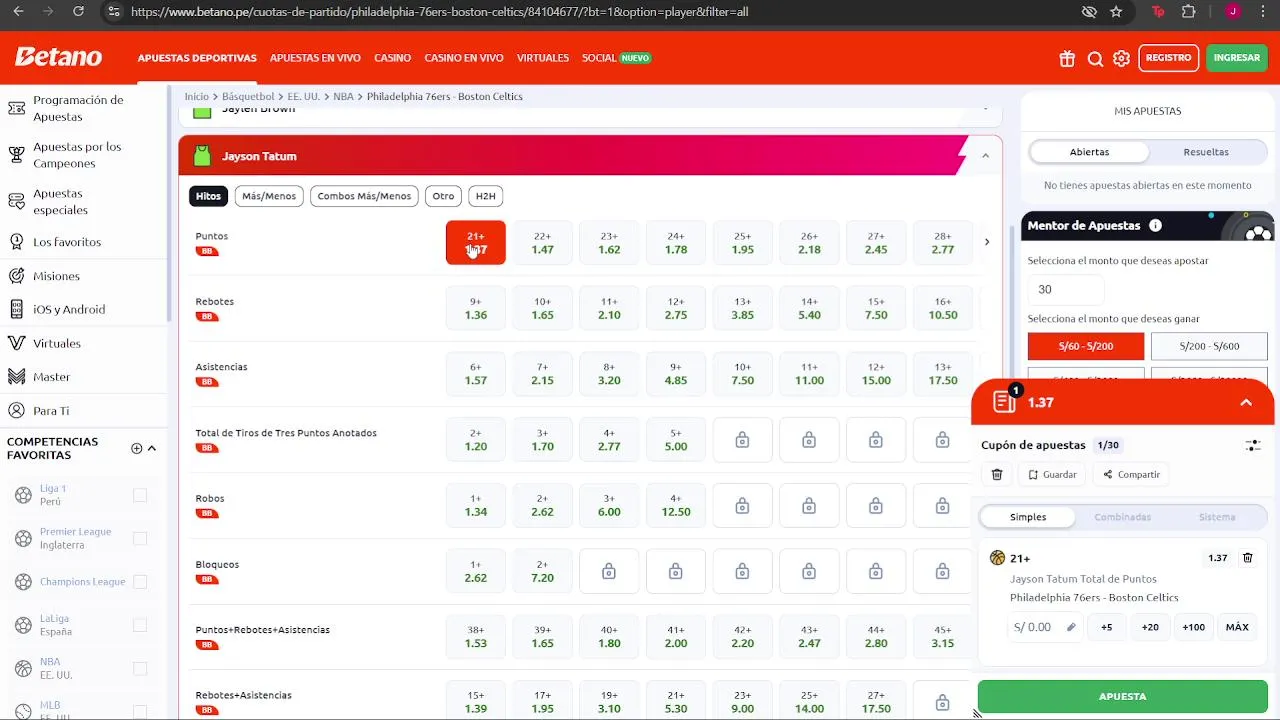The height and width of the screenshot is (720, 1280).
Task: Select Rebotes 12+ odds 2.75
Action: click(676, 308)
